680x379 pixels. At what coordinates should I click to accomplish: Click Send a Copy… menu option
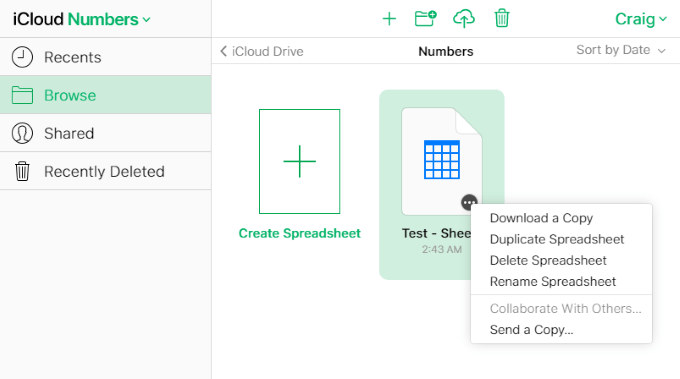point(532,330)
